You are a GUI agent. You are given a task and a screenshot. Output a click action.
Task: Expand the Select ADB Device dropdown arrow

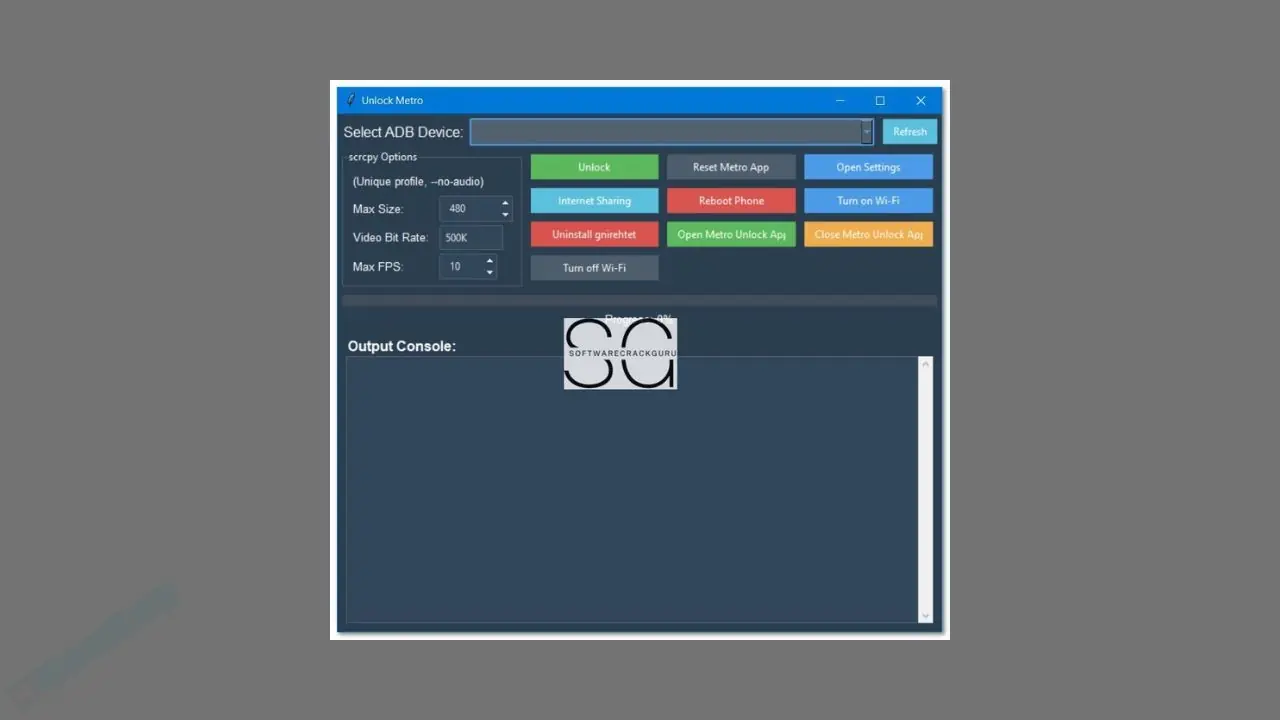[866, 132]
